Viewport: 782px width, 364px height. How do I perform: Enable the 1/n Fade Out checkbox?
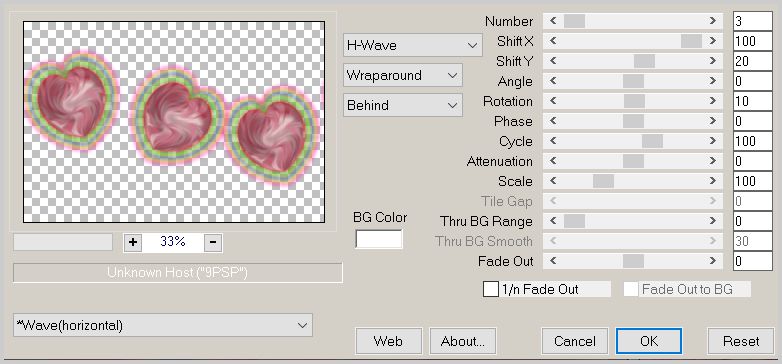coord(491,289)
